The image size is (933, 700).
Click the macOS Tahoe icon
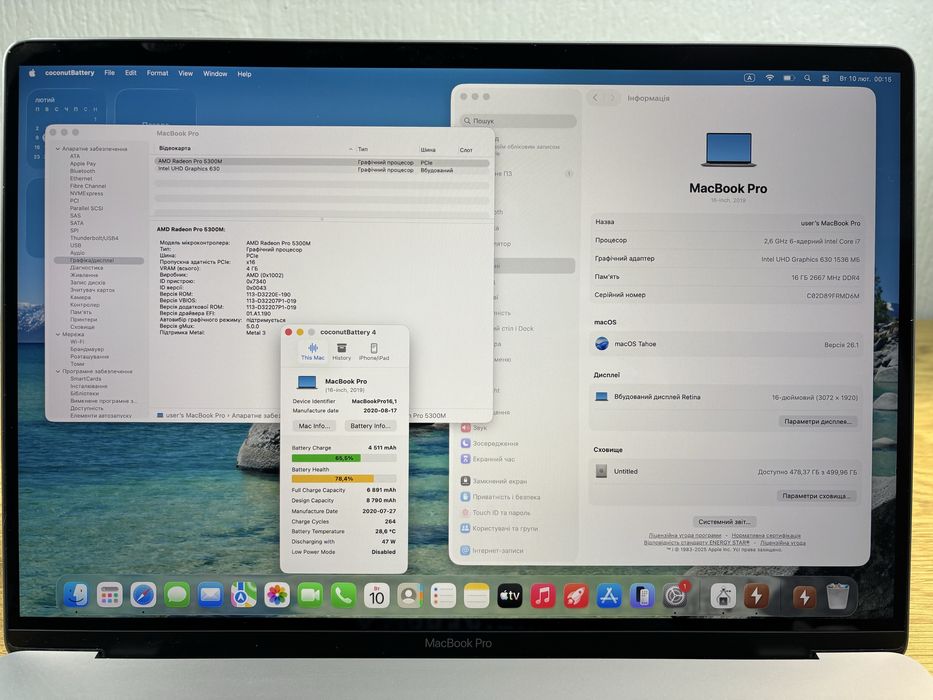click(602, 344)
